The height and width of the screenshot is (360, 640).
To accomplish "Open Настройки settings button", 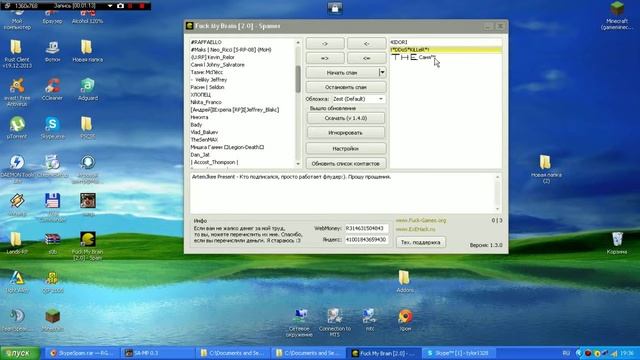I will coord(346,149).
